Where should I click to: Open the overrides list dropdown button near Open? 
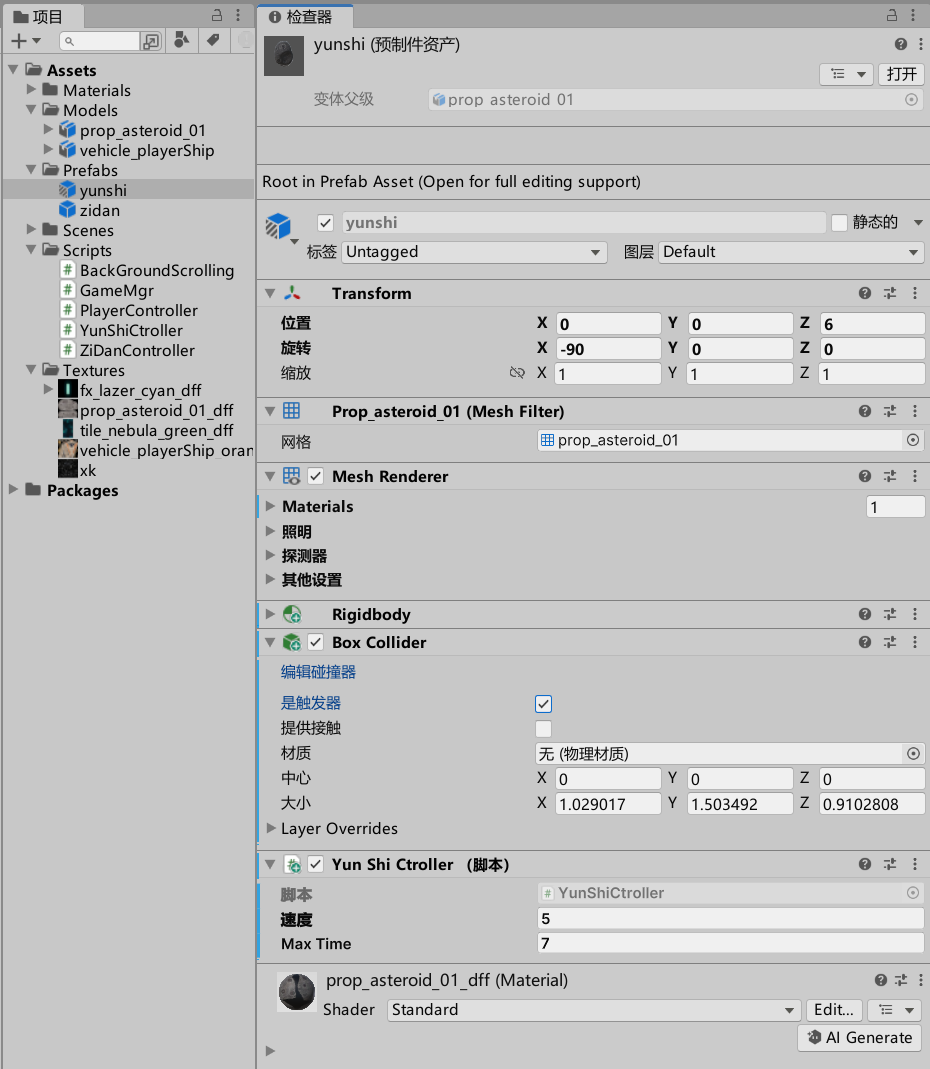tap(846, 74)
